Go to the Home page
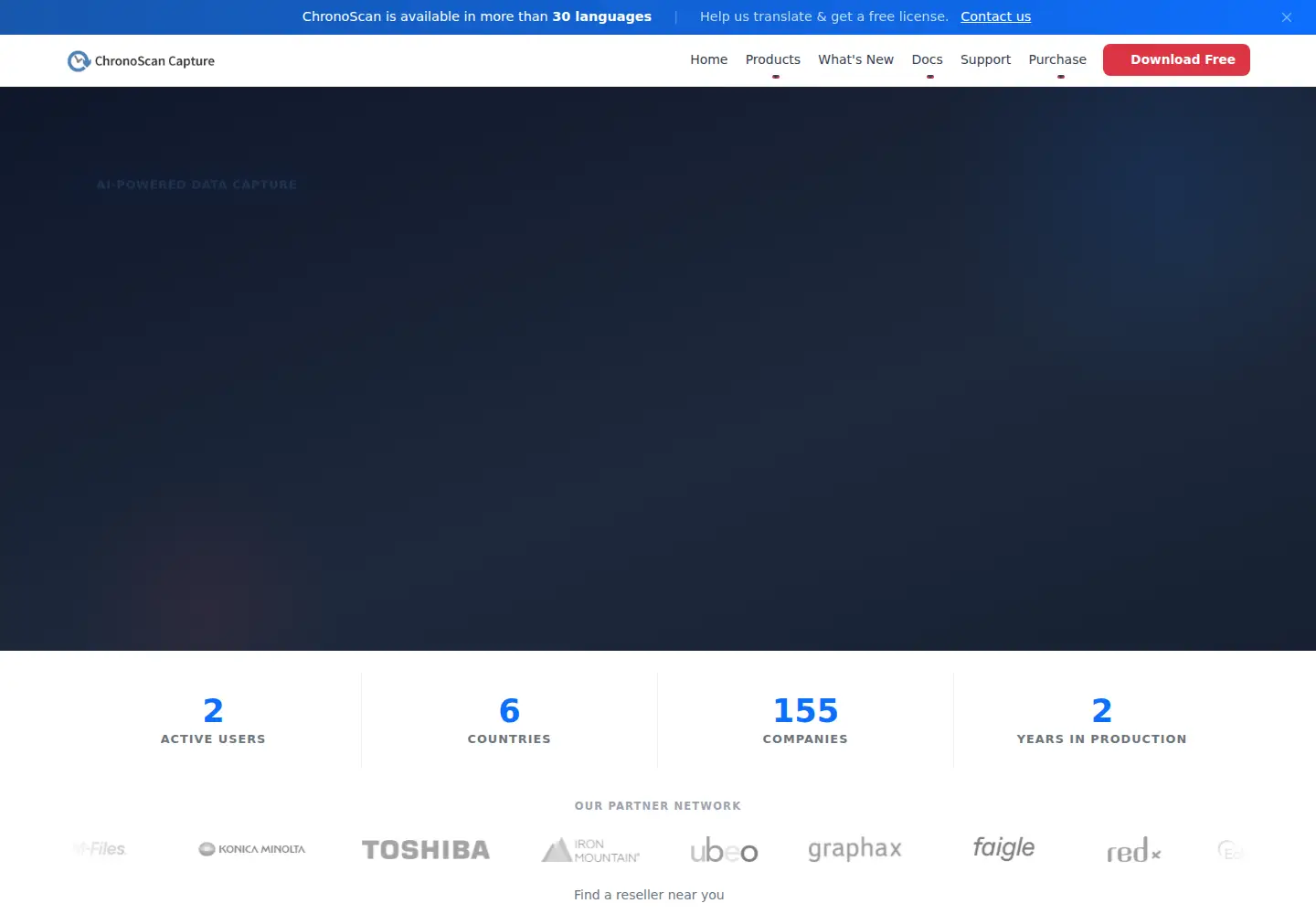The image size is (1316, 914). tap(708, 59)
